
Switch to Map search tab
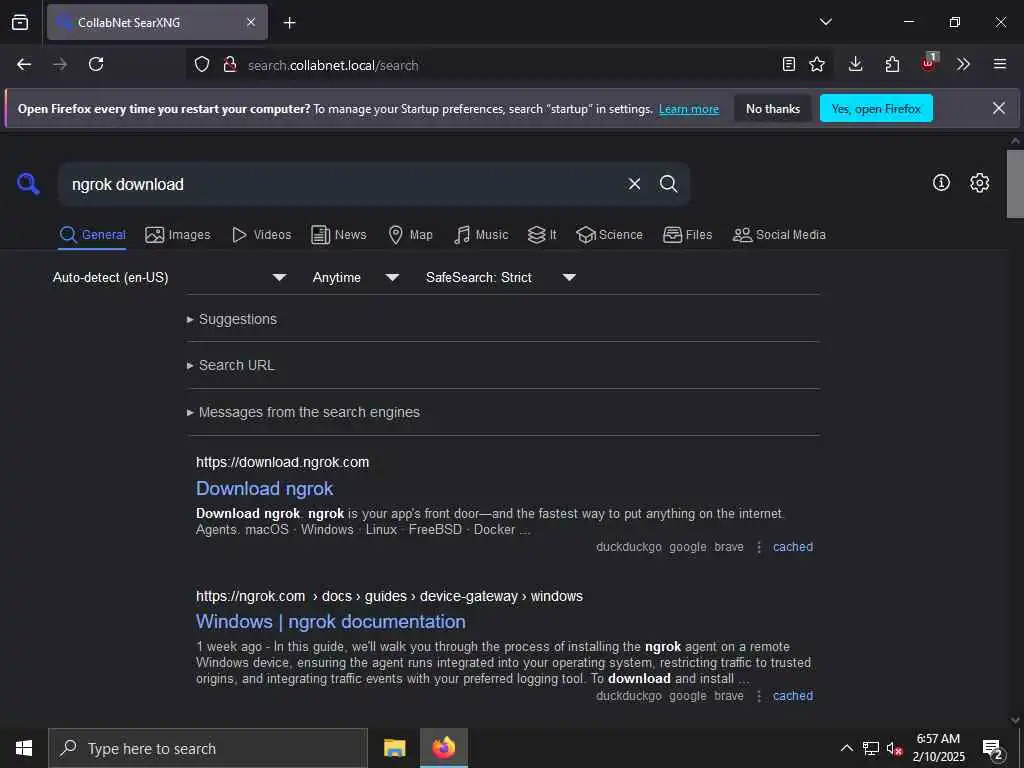tap(410, 235)
